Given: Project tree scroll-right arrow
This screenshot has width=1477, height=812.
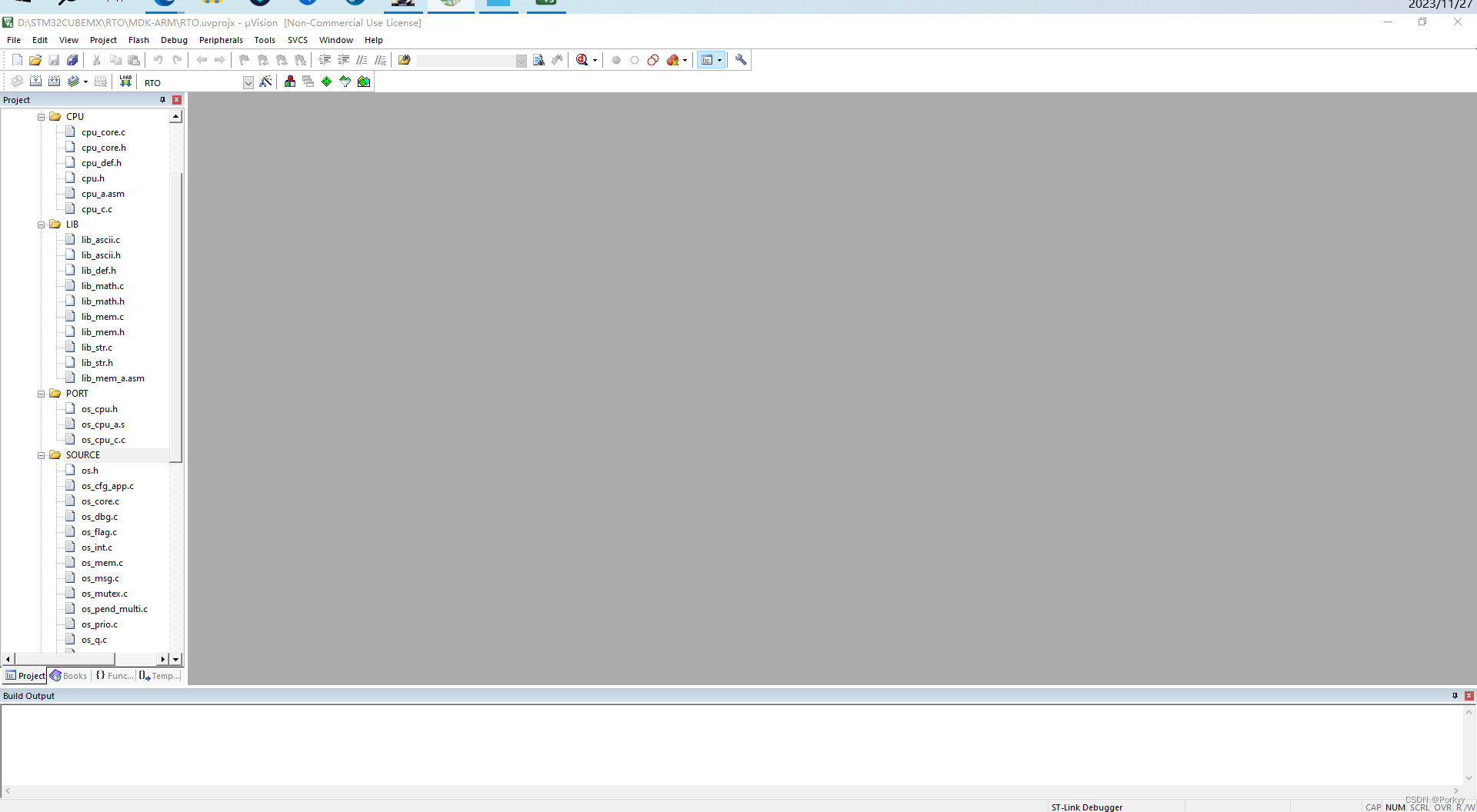Looking at the screenshot, I should 162,659.
